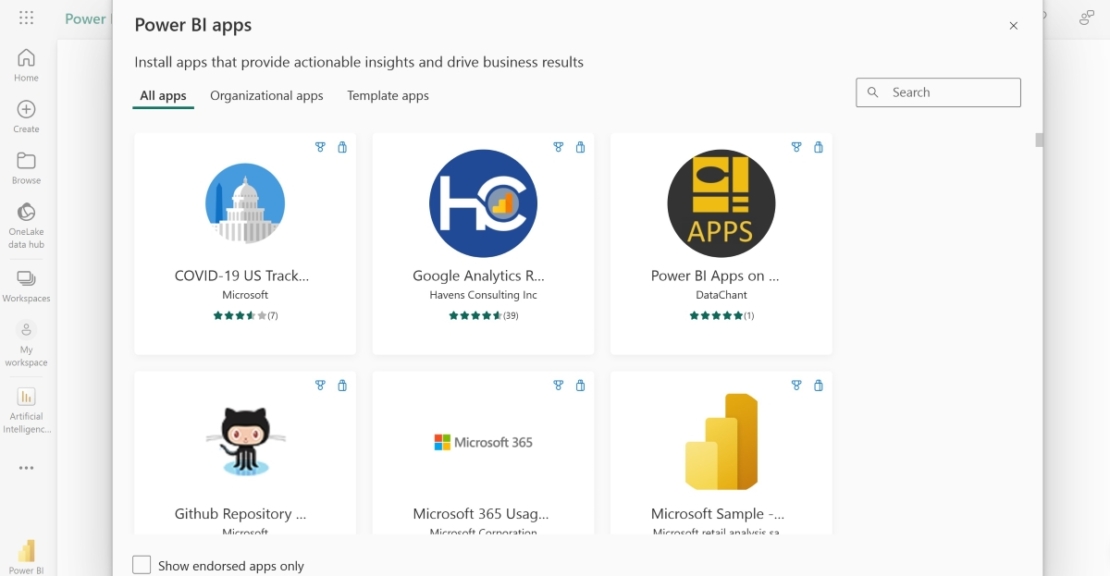The width and height of the screenshot is (1110, 576).
Task: Open the Microsoft 365 Usage app card
Action: (x=482, y=452)
